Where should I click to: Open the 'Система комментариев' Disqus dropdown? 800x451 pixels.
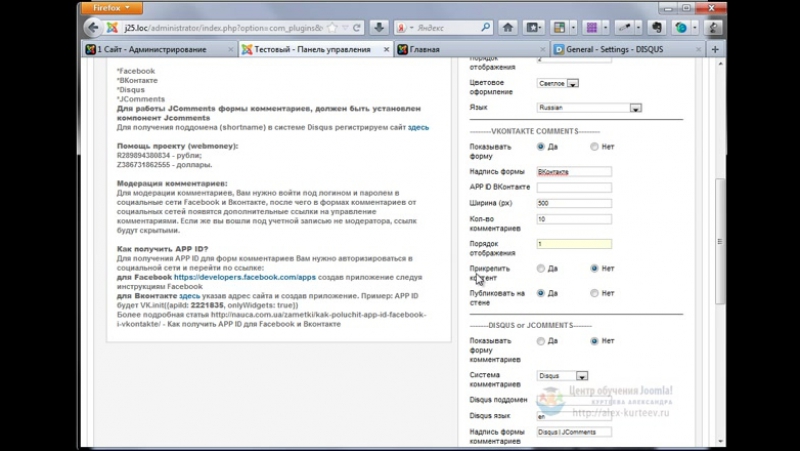pyautogui.click(x=562, y=375)
